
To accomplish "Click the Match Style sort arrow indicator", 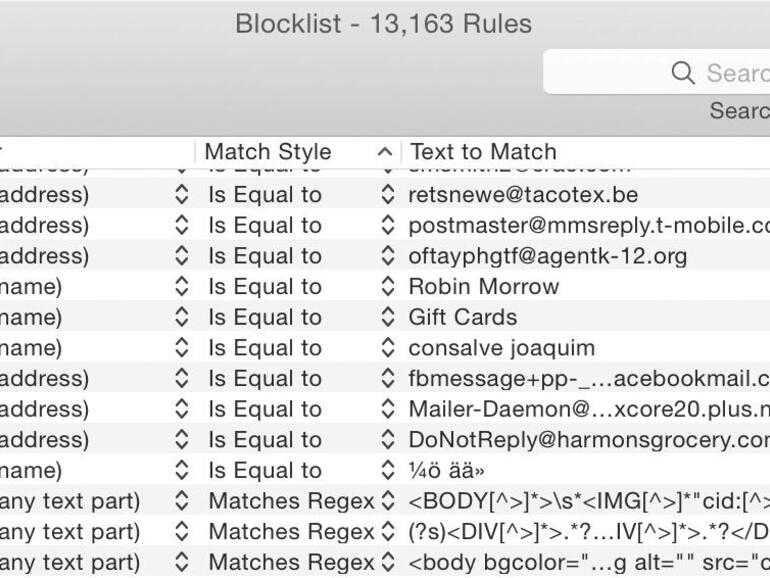I will [384, 152].
